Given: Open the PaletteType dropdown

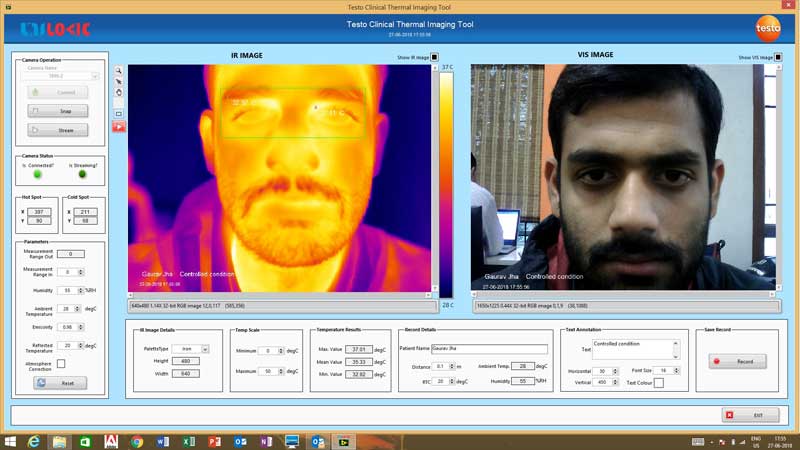Looking at the screenshot, I should coord(205,349).
